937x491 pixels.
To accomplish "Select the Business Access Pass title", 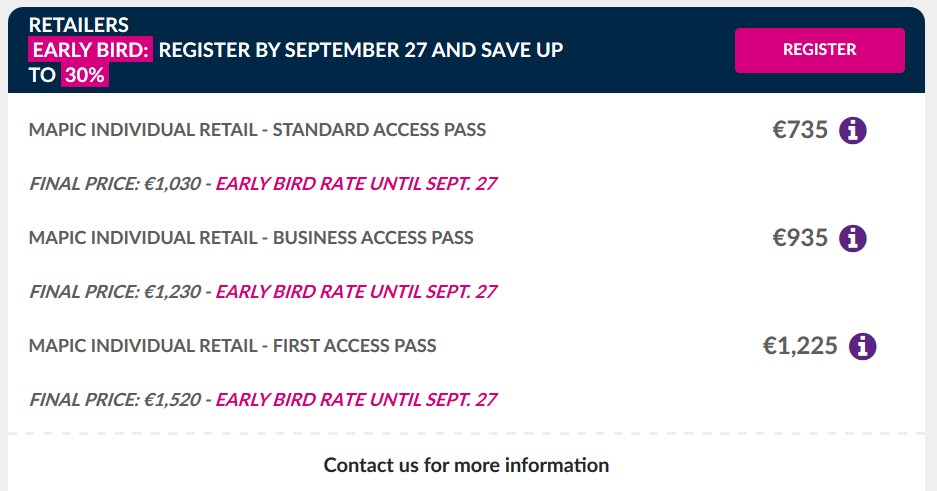I will pyautogui.click(x=251, y=238).
